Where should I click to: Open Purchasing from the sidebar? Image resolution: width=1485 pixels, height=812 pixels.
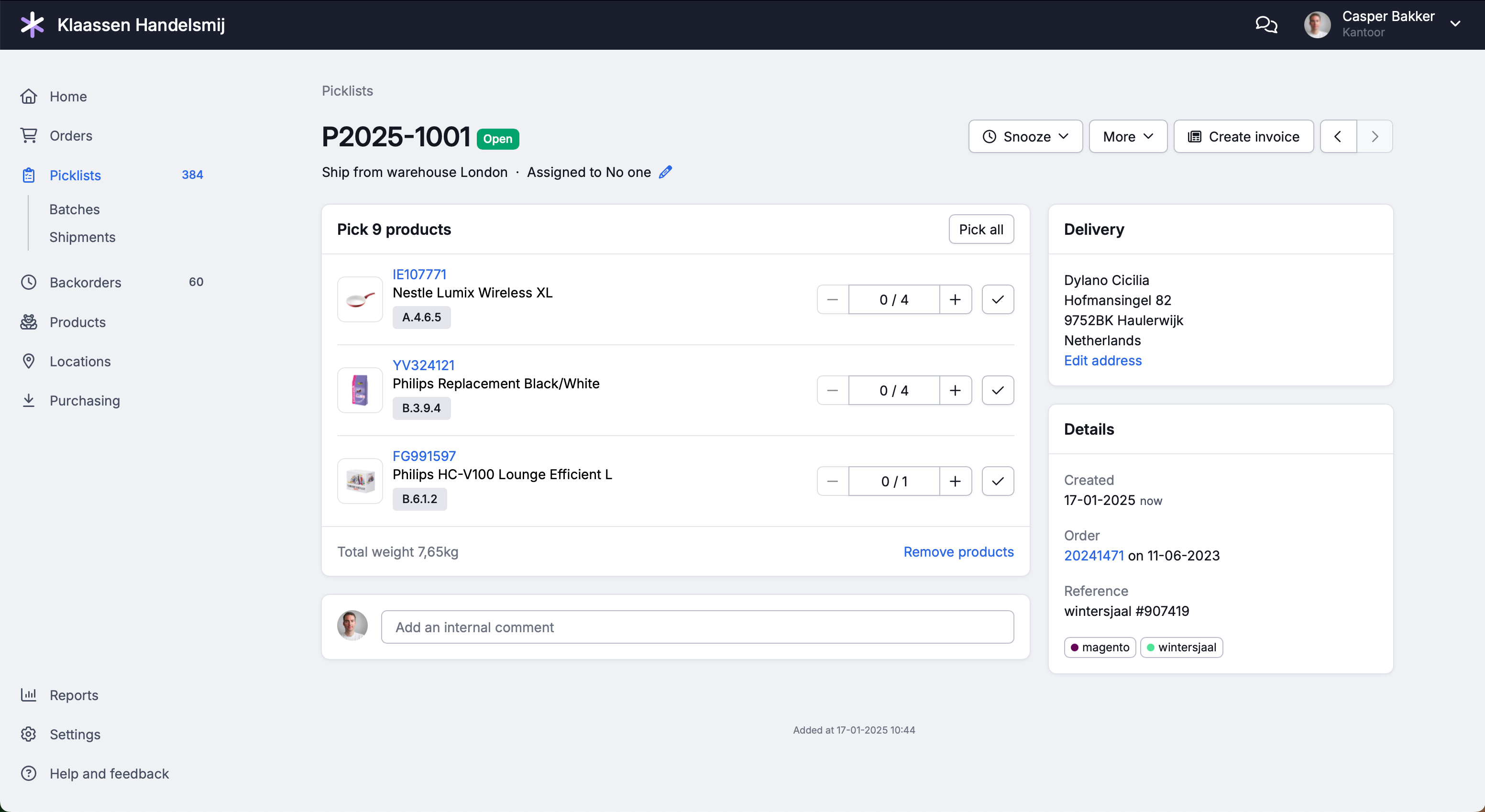click(84, 401)
